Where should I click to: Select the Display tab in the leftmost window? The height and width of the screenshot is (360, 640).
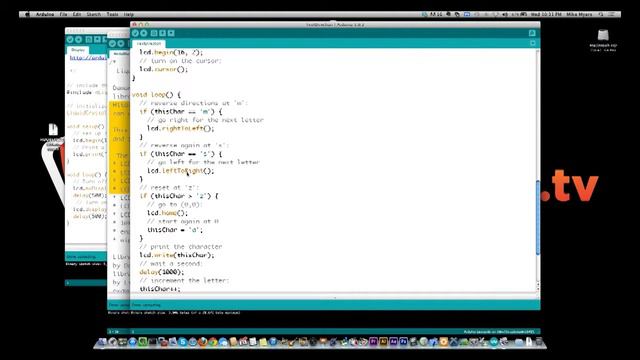(x=78, y=50)
